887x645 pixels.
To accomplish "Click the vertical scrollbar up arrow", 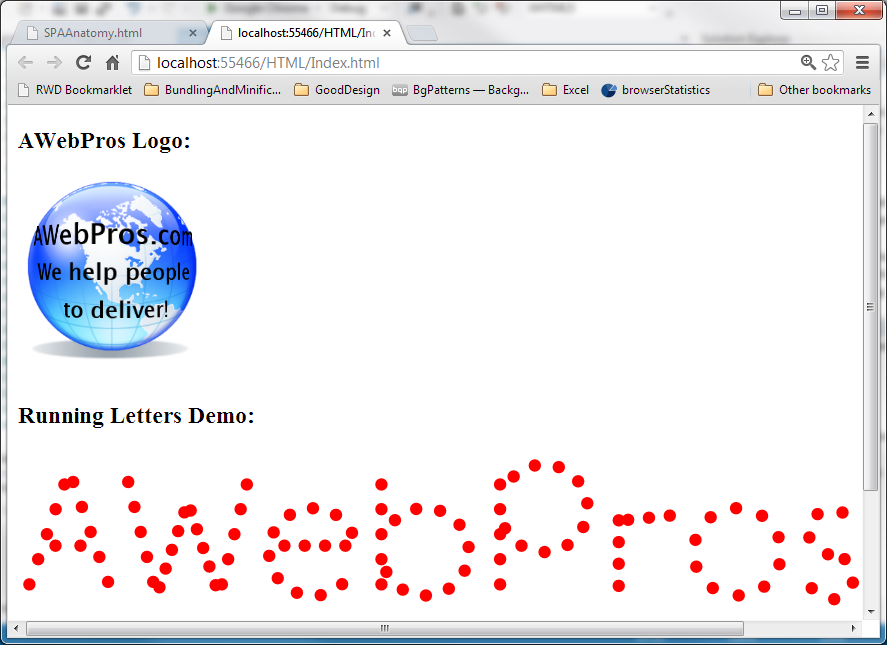I will pyautogui.click(x=871, y=114).
